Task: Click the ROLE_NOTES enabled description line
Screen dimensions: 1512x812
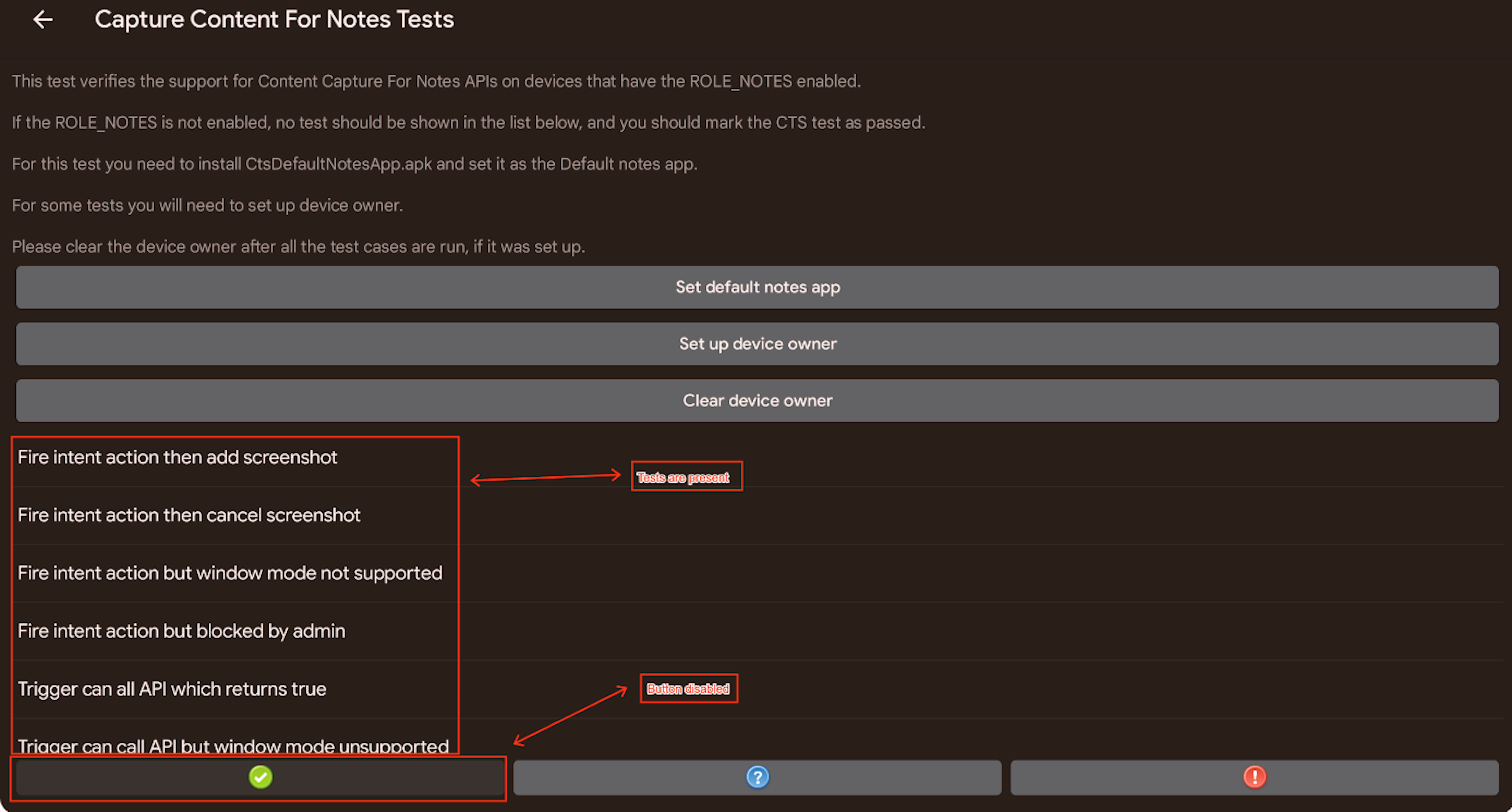Action: point(436,81)
